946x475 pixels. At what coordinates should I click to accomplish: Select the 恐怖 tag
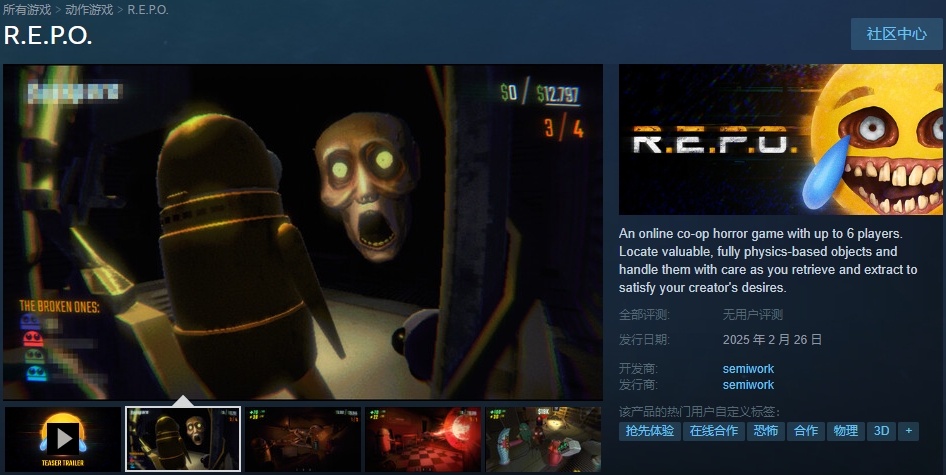766,431
